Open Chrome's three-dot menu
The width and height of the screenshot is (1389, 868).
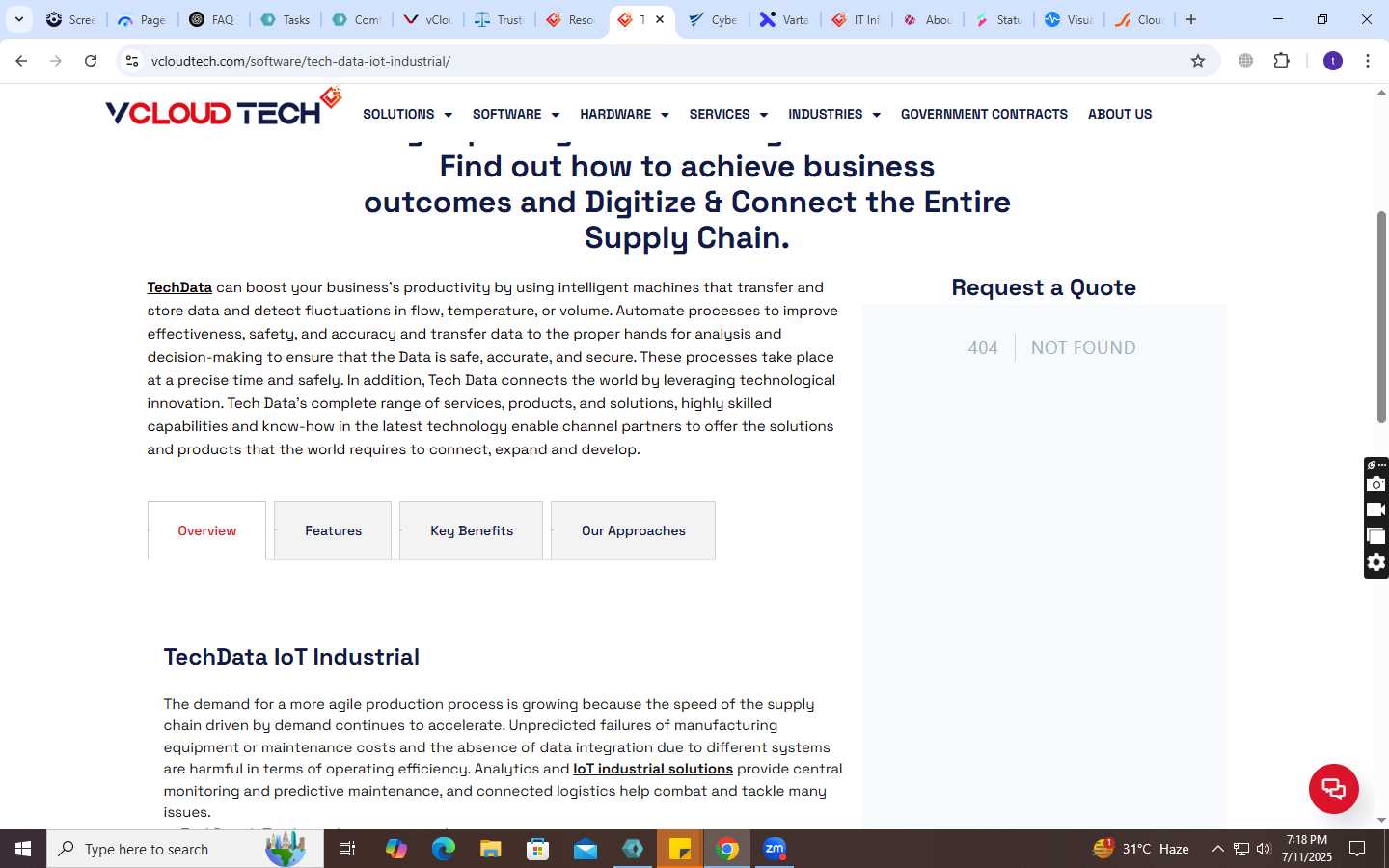pos(1368,61)
